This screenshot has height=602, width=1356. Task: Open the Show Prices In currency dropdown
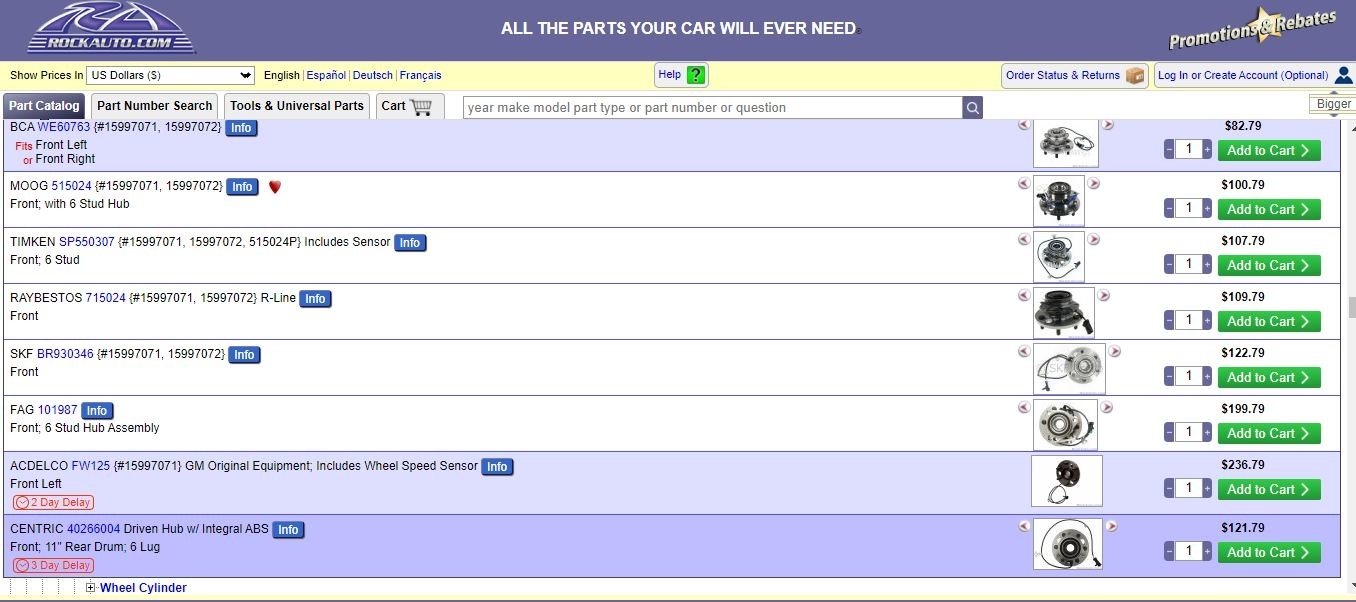tap(170, 75)
